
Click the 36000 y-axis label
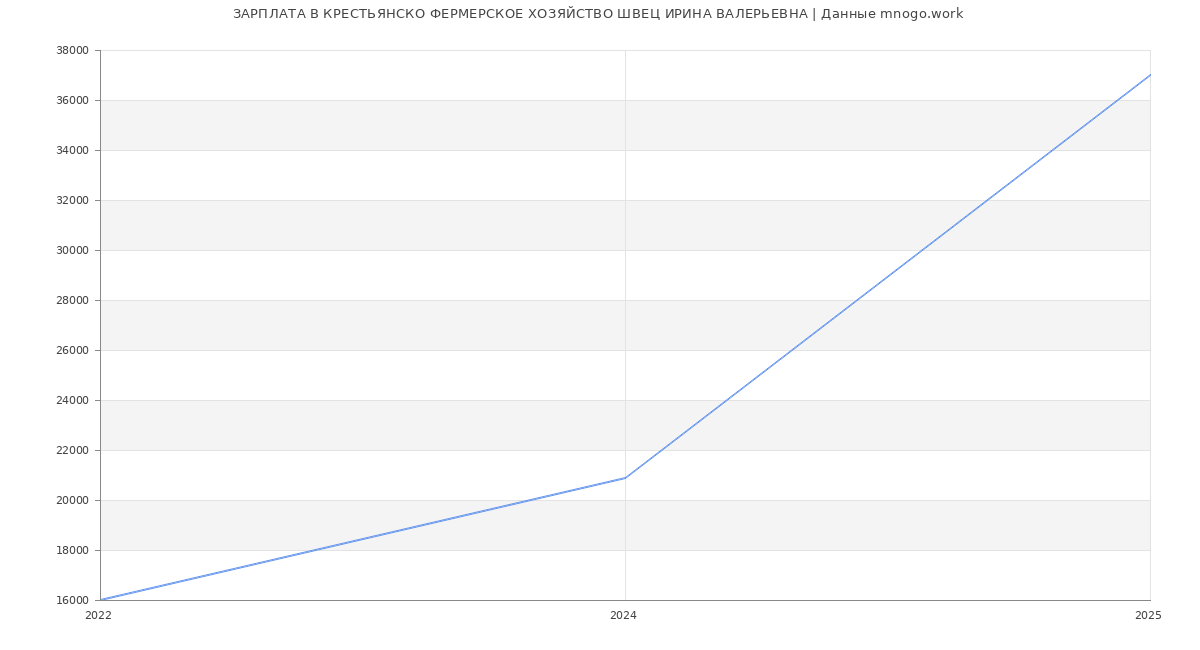coord(72,100)
